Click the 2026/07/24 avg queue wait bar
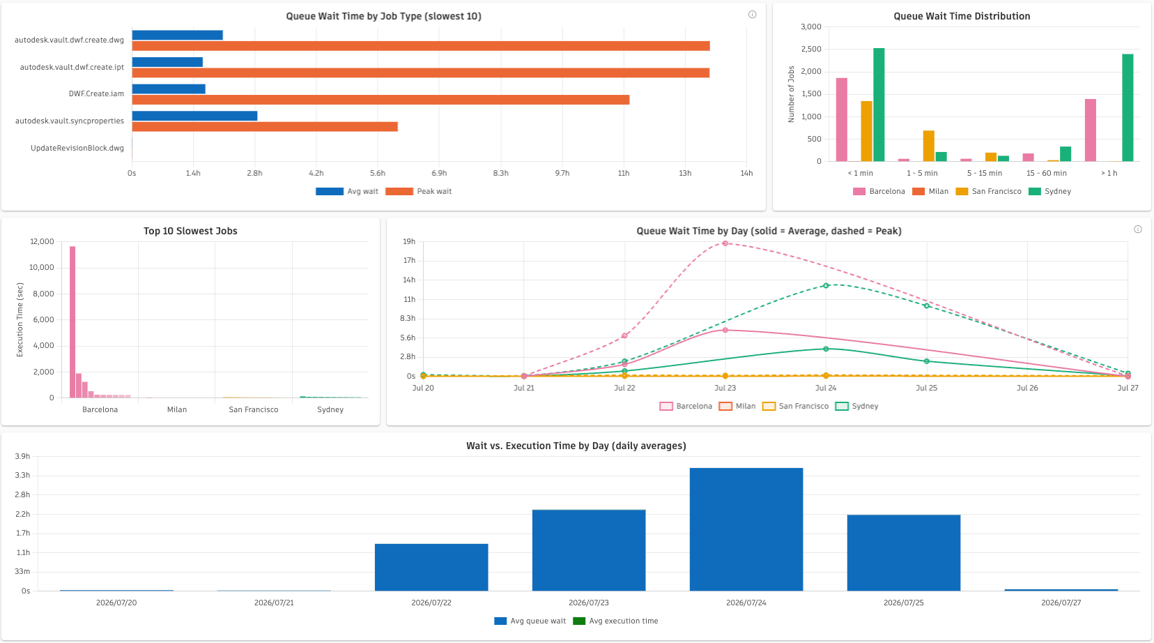The width and height of the screenshot is (1154, 643). (746, 530)
